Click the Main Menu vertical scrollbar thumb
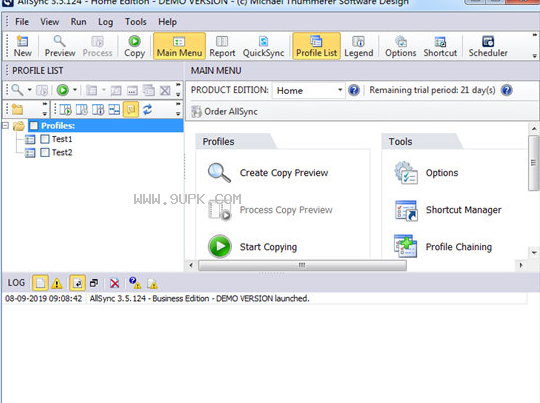 tap(533, 163)
